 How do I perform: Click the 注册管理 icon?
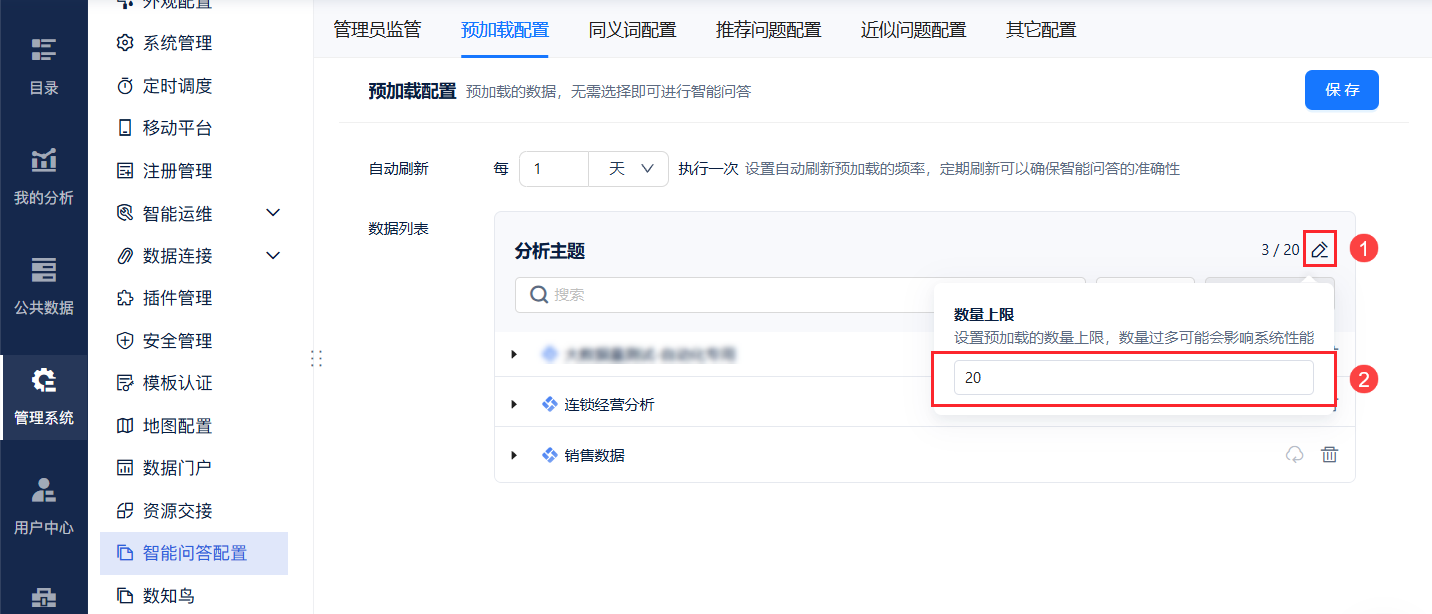(x=125, y=171)
